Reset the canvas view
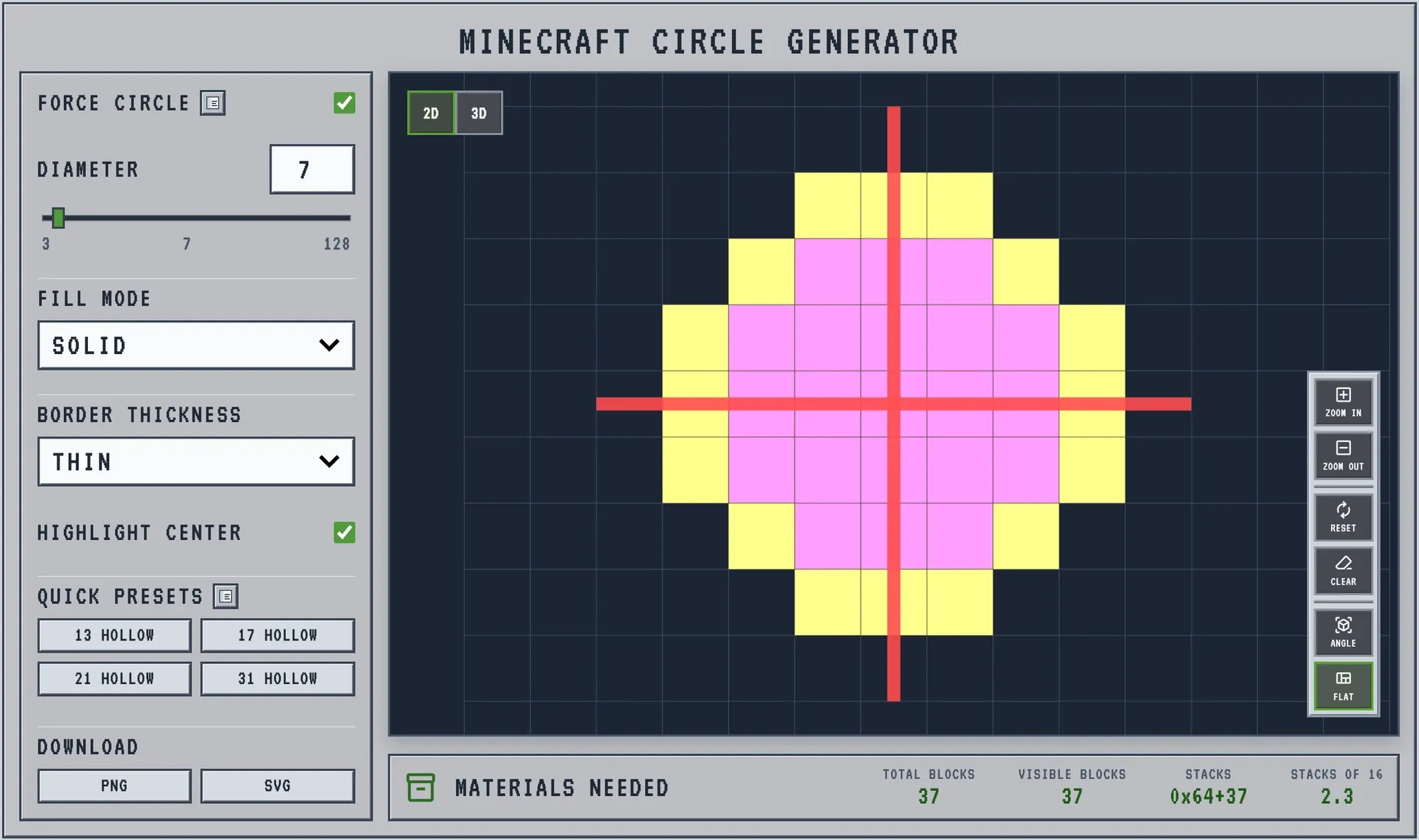Viewport: 1419px width, 840px height. point(1343,518)
